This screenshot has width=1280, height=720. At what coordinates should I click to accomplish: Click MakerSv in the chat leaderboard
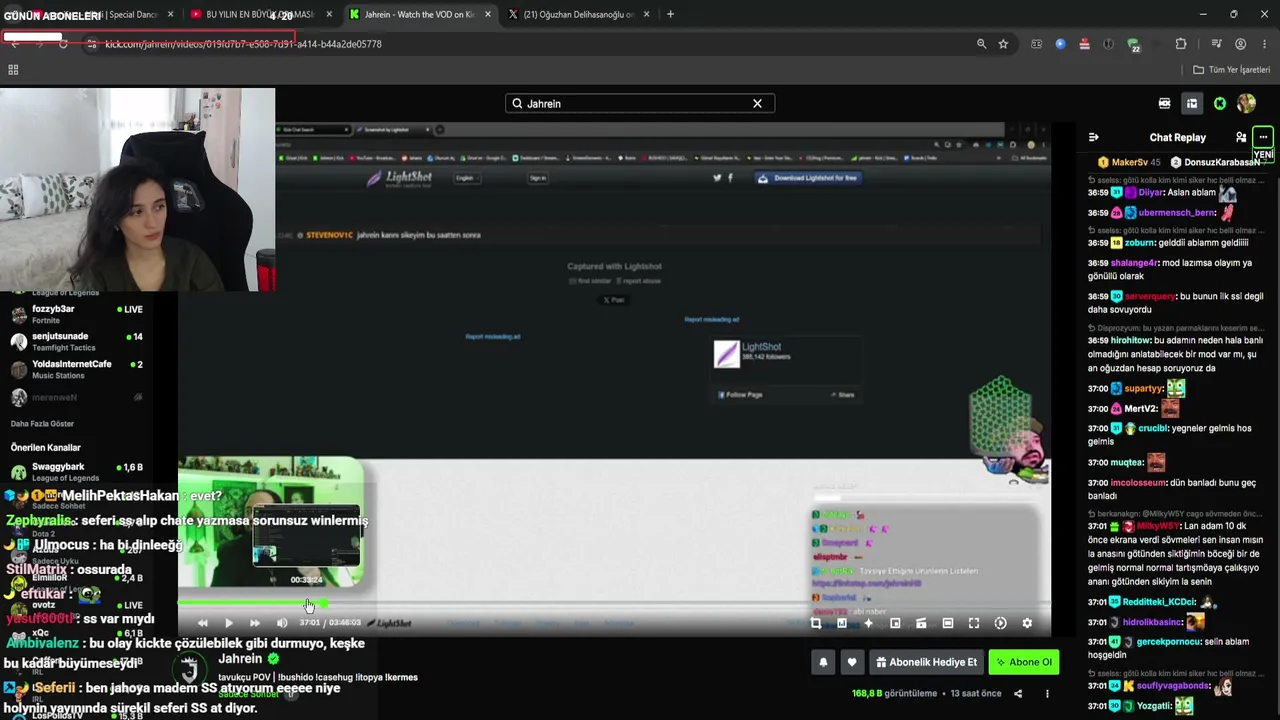(1130, 162)
